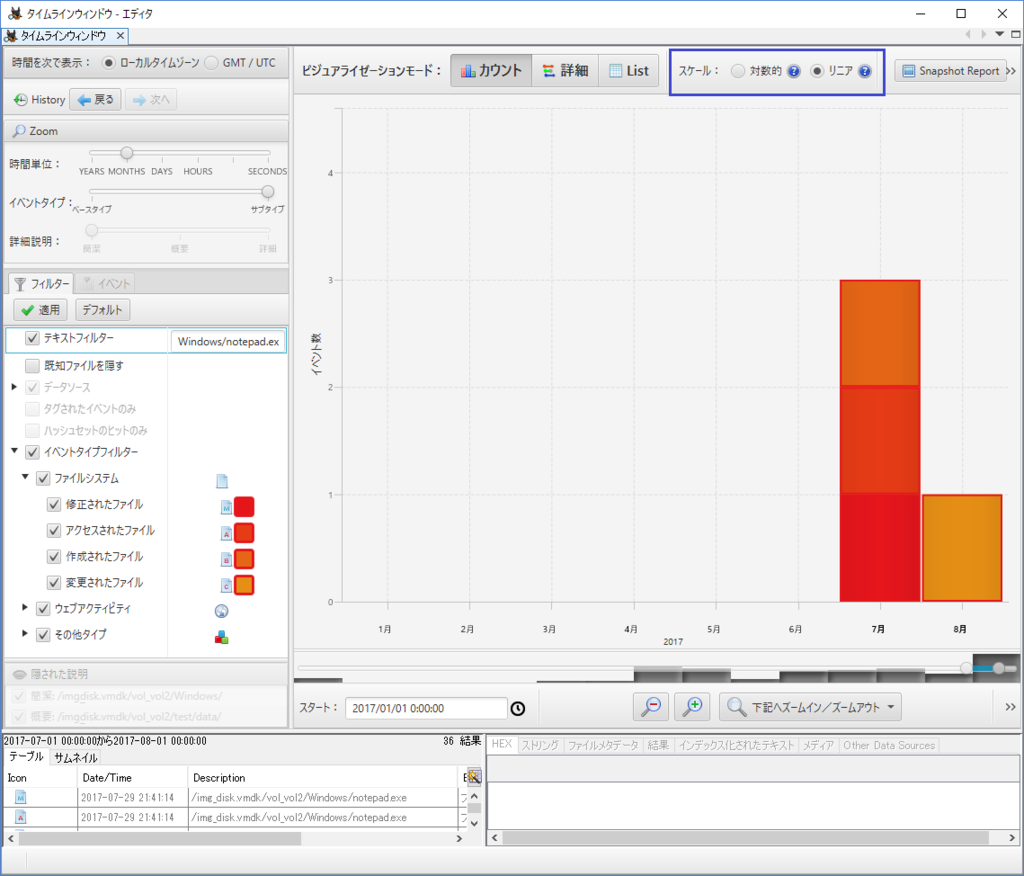Select the ローカルタイムゾーン radio button
The image size is (1024, 876).
(108, 63)
